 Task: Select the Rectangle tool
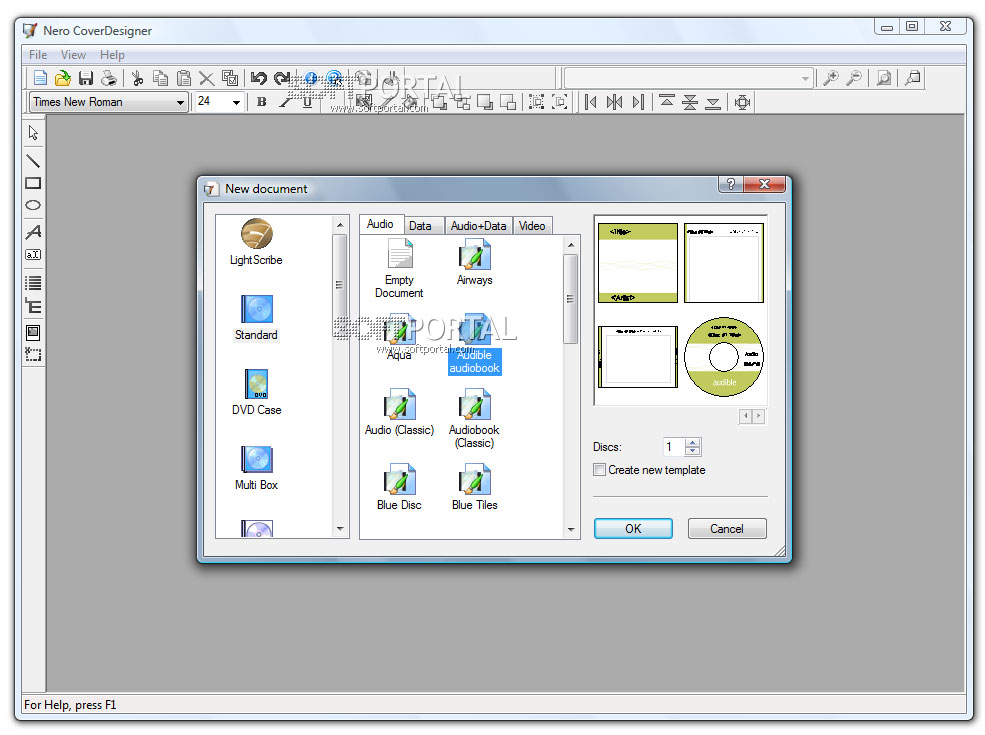(33, 183)
